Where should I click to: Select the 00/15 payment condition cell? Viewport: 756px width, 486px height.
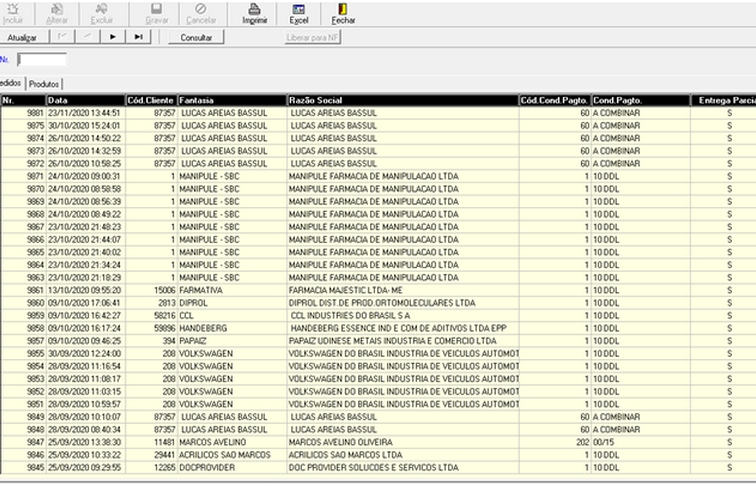click(x=641, y=442)
